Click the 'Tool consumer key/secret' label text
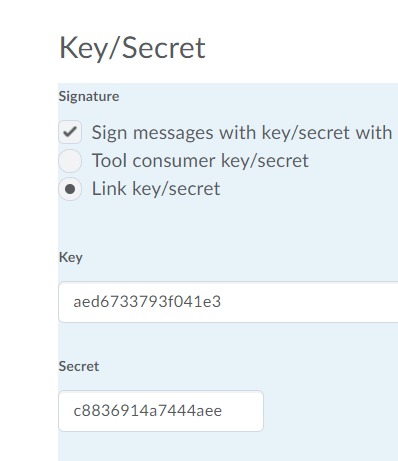The height and width of the screenshot is (461, 398). click(x=200, y=161)
